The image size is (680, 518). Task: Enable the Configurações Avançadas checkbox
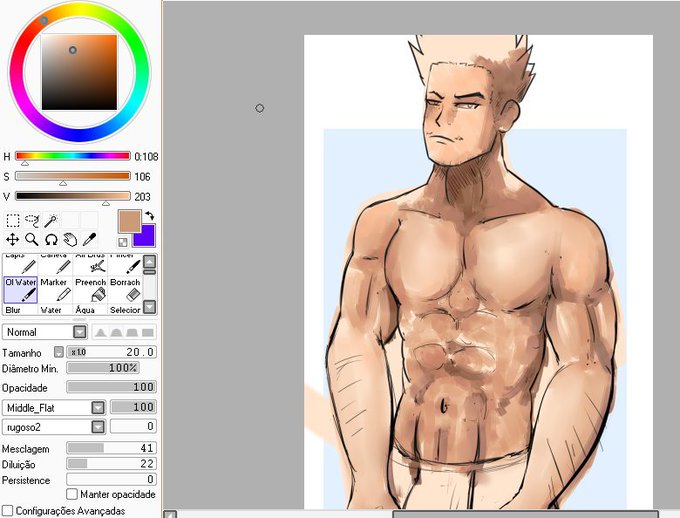coord(7,511)
